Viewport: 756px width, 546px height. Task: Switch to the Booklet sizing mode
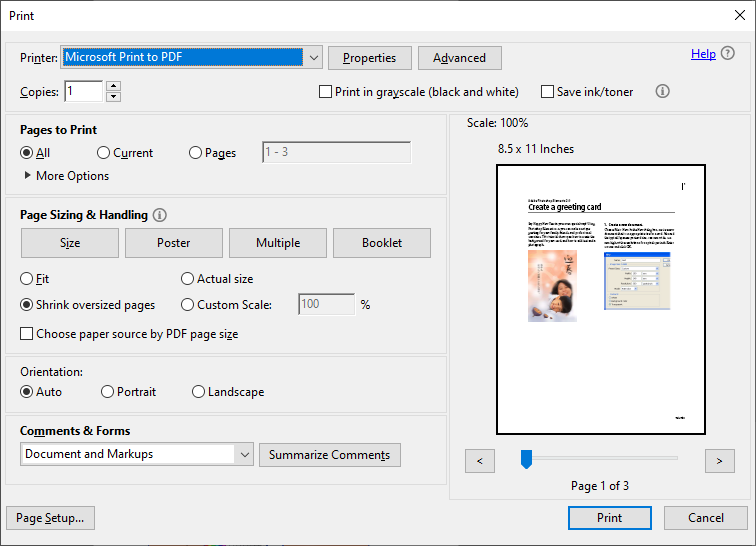[x=382, y=243]
